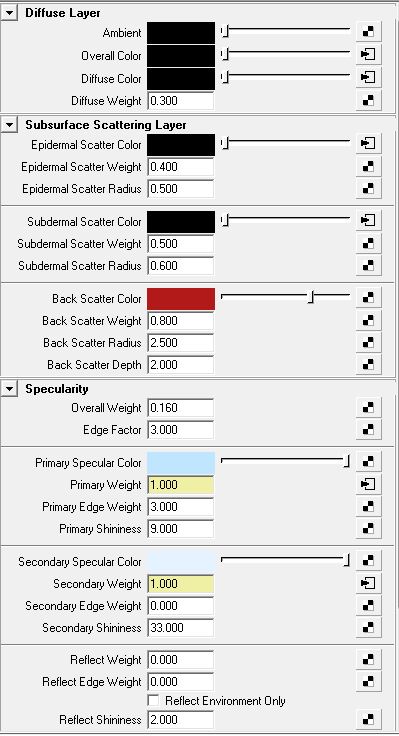399x736 pixels.
Task: Click the map button beside Reflect Shininess
Action: (368, 719)
